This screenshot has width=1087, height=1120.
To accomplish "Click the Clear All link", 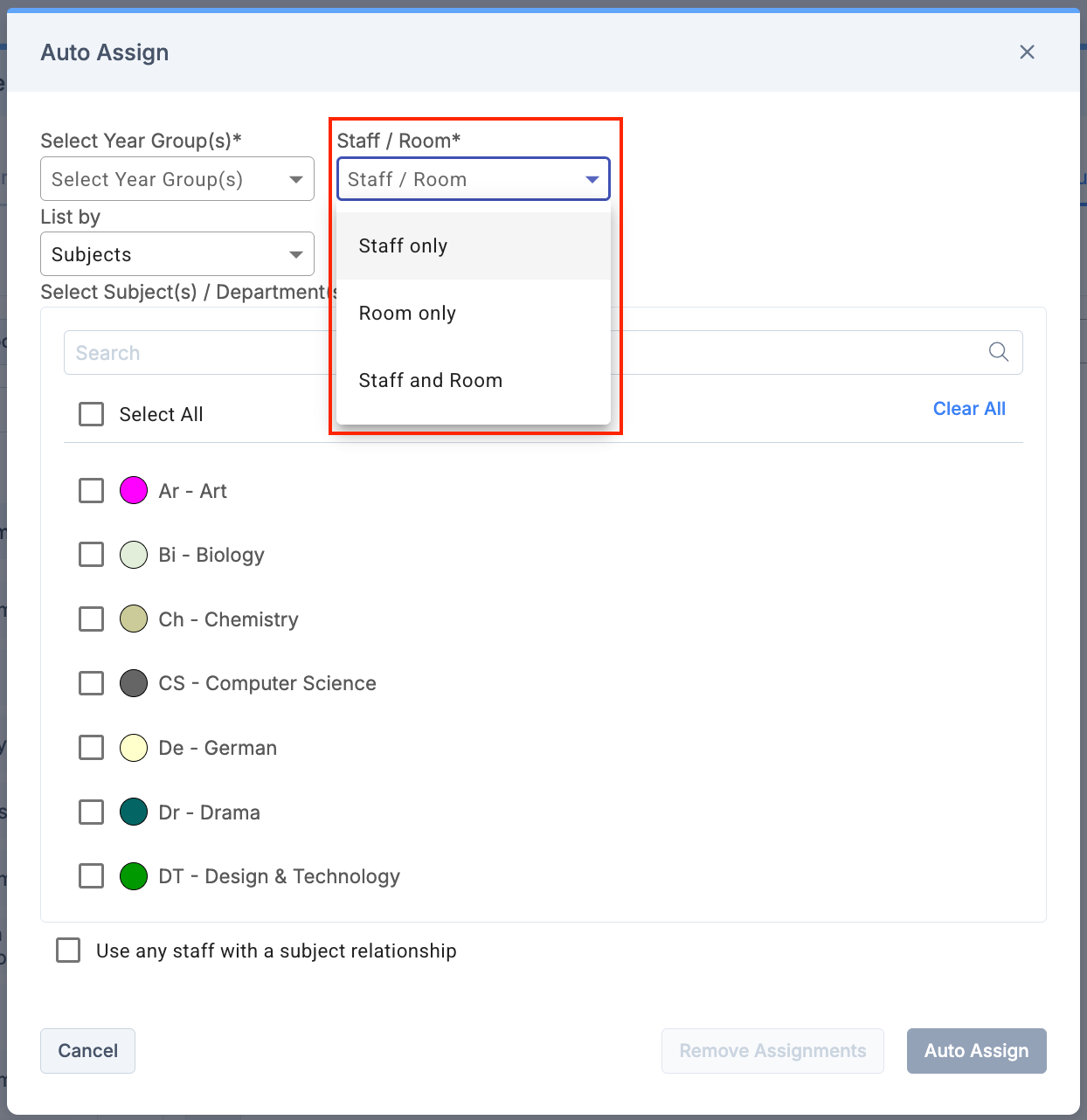I will coord(969,409).
